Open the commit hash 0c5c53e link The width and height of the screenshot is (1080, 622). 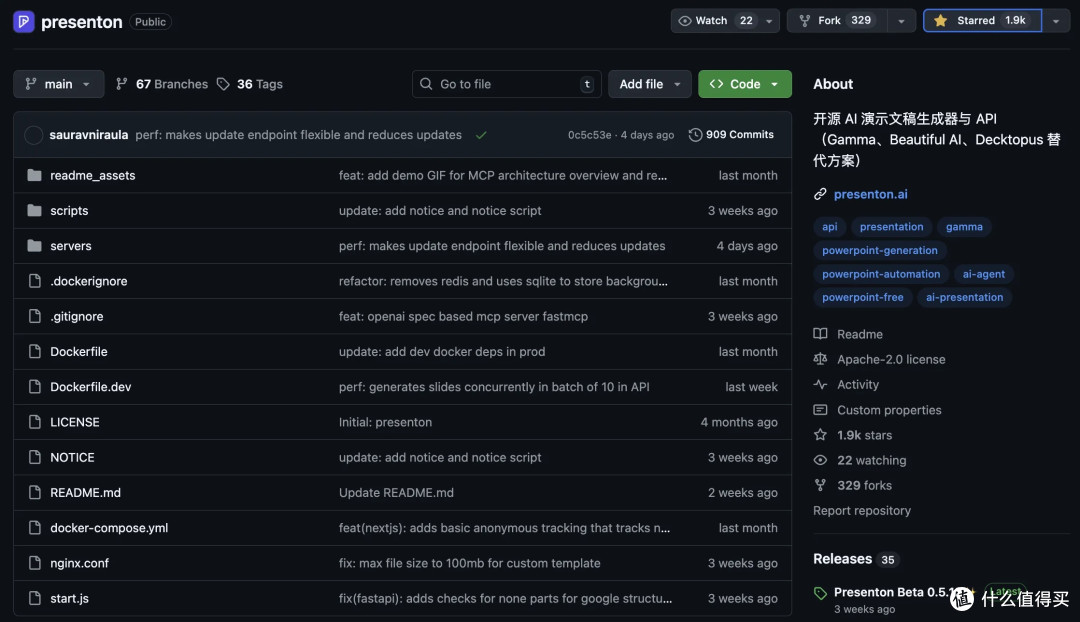coord(589,135)
